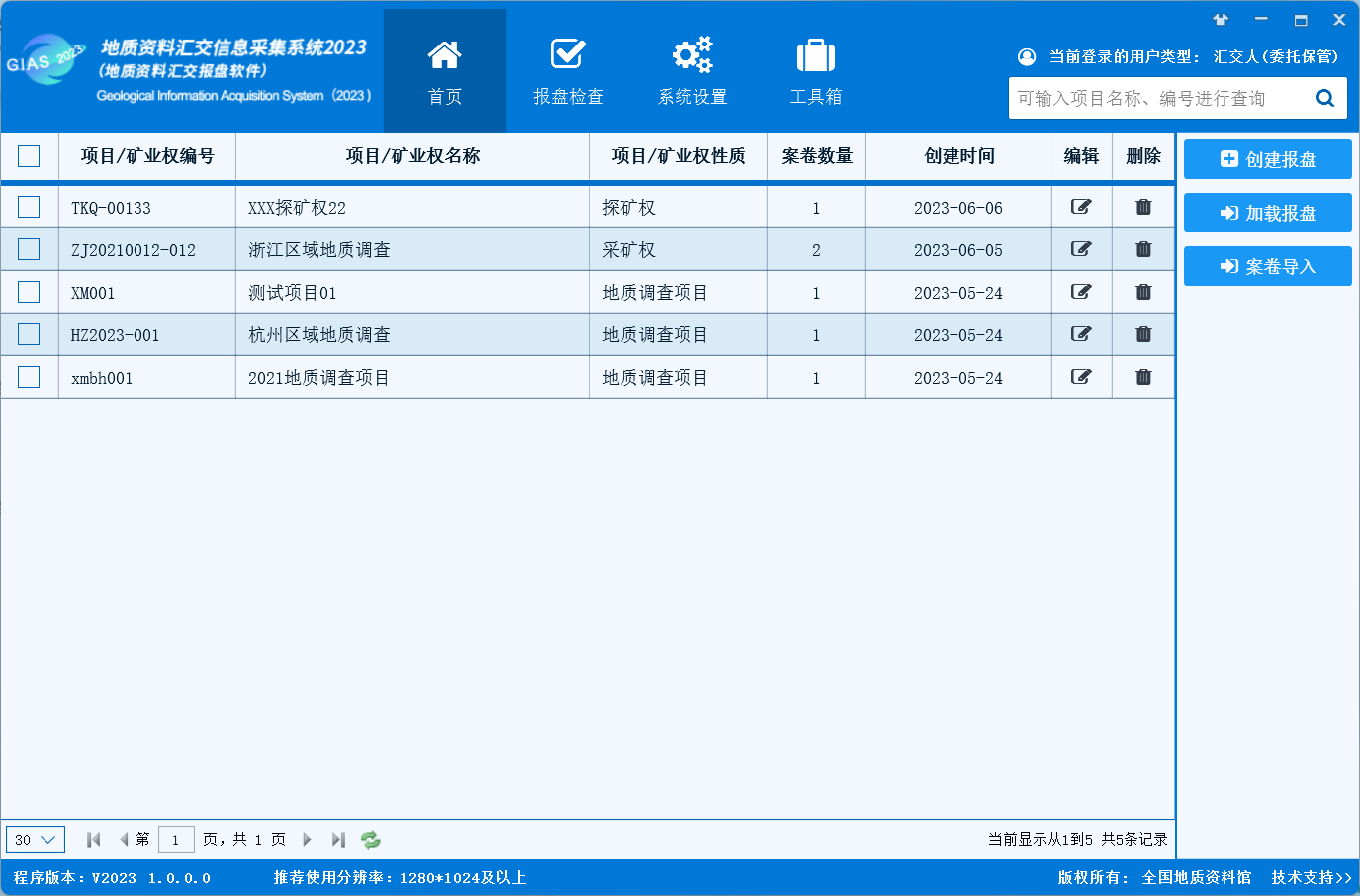Click the 项目/矿业权编号 column header
Screen dimensions: 1360x896
coord(147,156)
